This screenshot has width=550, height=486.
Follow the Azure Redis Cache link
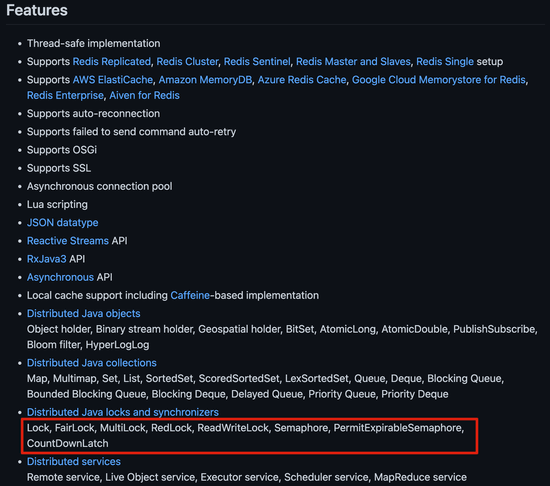302,80
